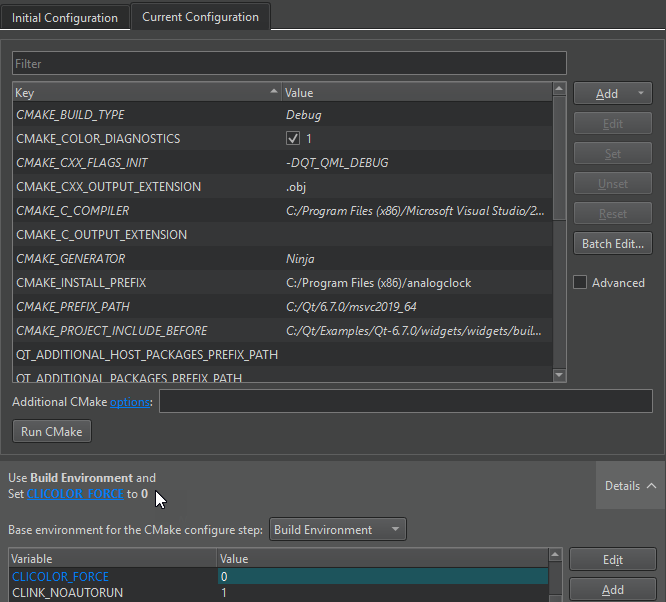Switch to the Initial Configuration tab
This screenshot has width=666, height=602.
[65, 17]
